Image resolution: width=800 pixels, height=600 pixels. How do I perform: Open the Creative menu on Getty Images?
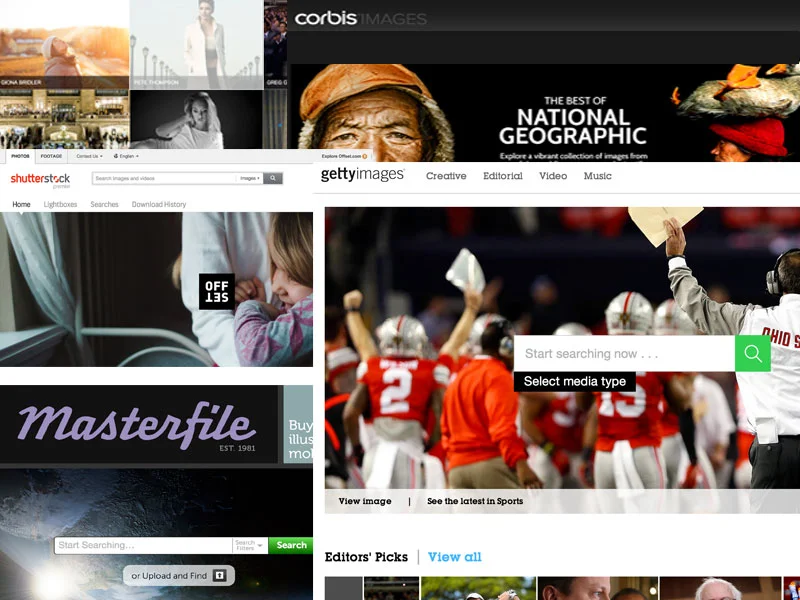[x=446, y=176]
